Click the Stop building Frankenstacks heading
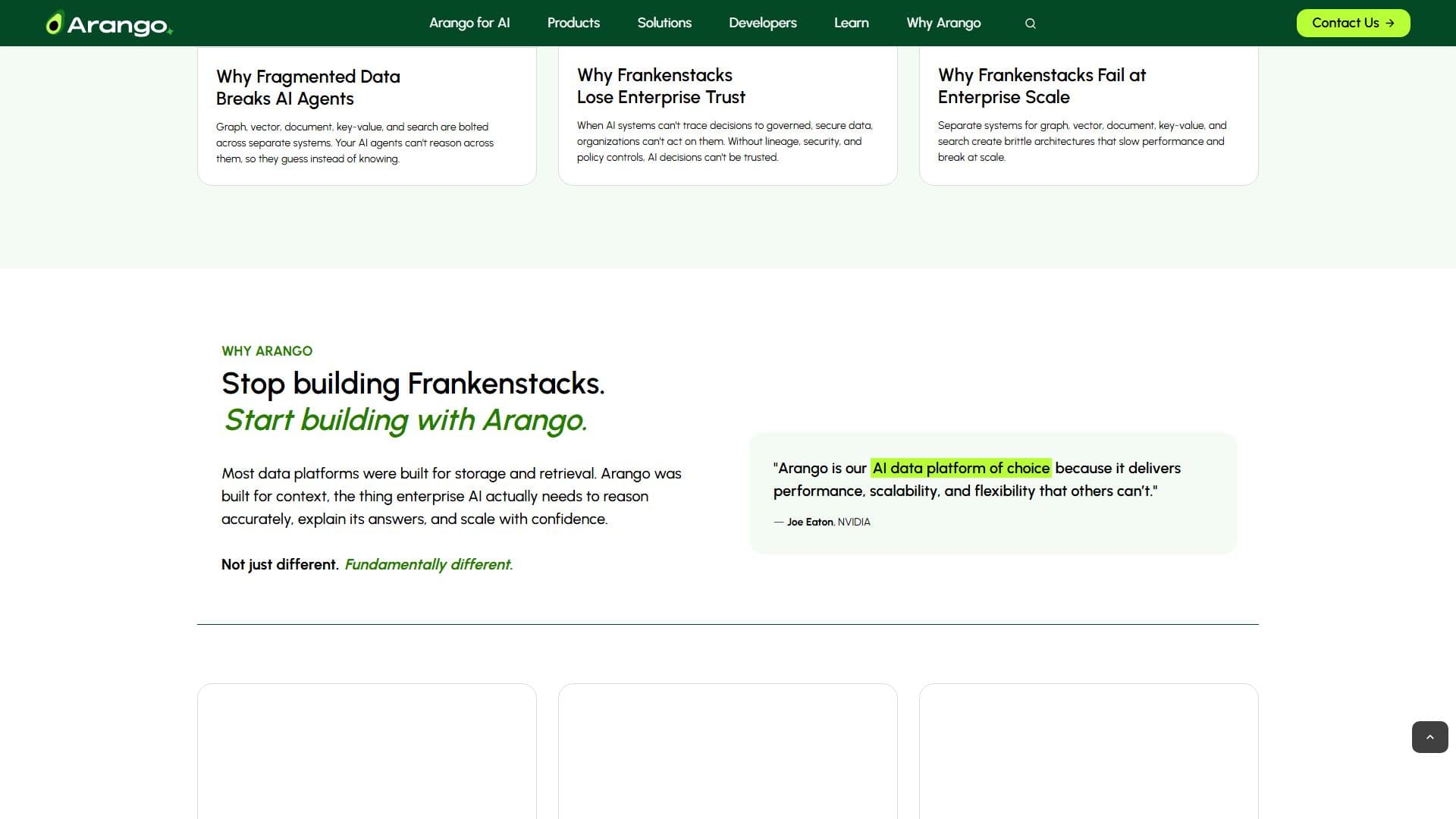Viewport: 1456px width, 819px height. pyautogui.click(x=413, y=384)
